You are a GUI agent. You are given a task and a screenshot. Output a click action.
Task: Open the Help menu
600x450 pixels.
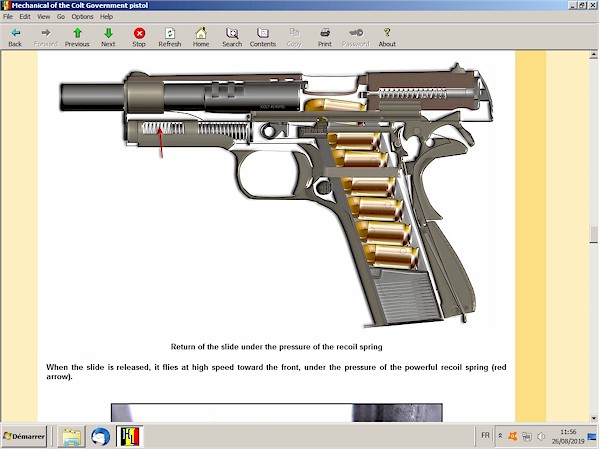point(106,17)
